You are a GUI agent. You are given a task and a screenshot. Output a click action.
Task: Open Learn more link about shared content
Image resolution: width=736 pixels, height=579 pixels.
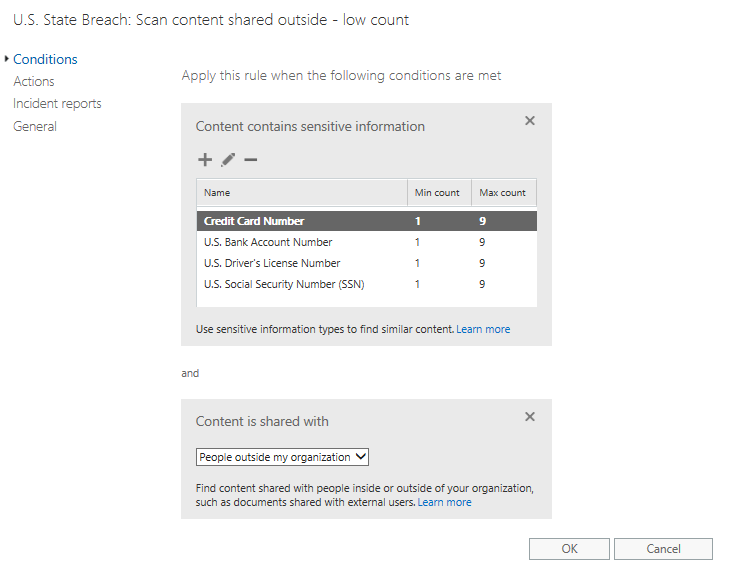click(444, 502)
